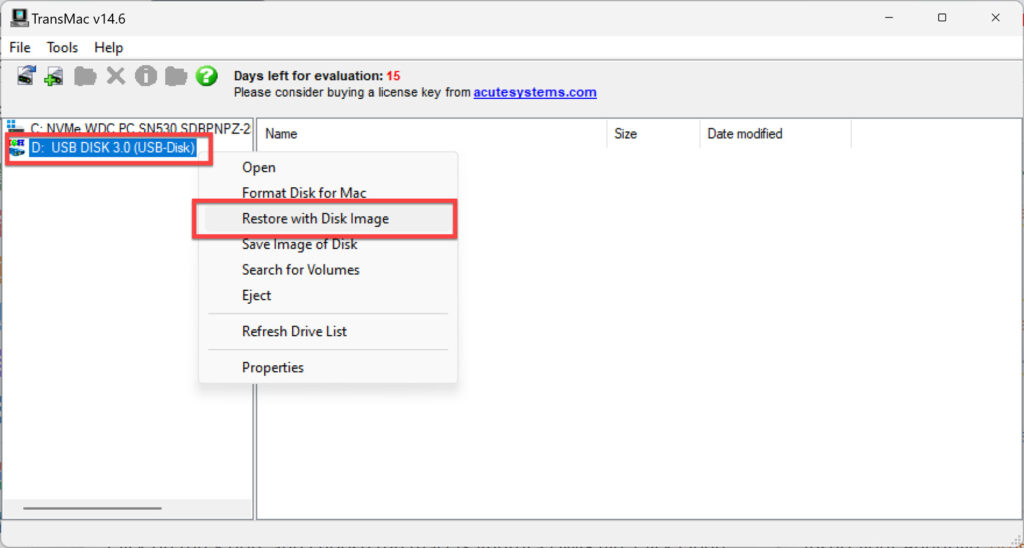Minimize the TransMac window
The width and height of the screenshot is (1024, 548).
click(888, 18)
